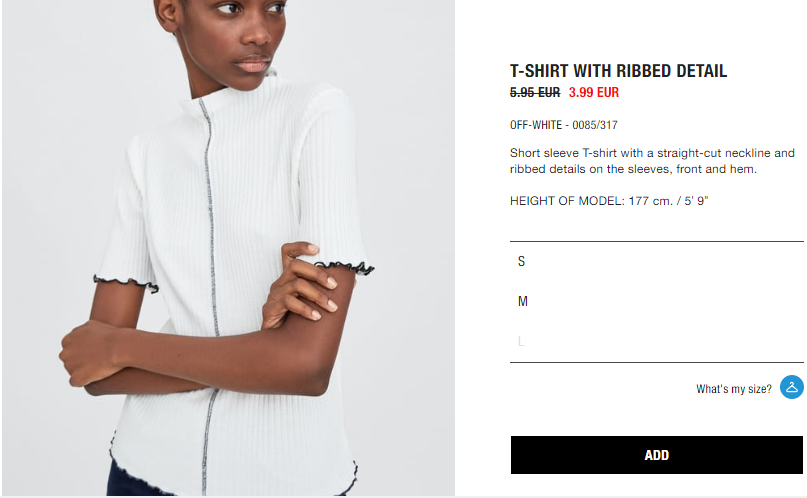Screen dimensions: 807x498
Task: Select size S
Action: [x=656, y=261]
